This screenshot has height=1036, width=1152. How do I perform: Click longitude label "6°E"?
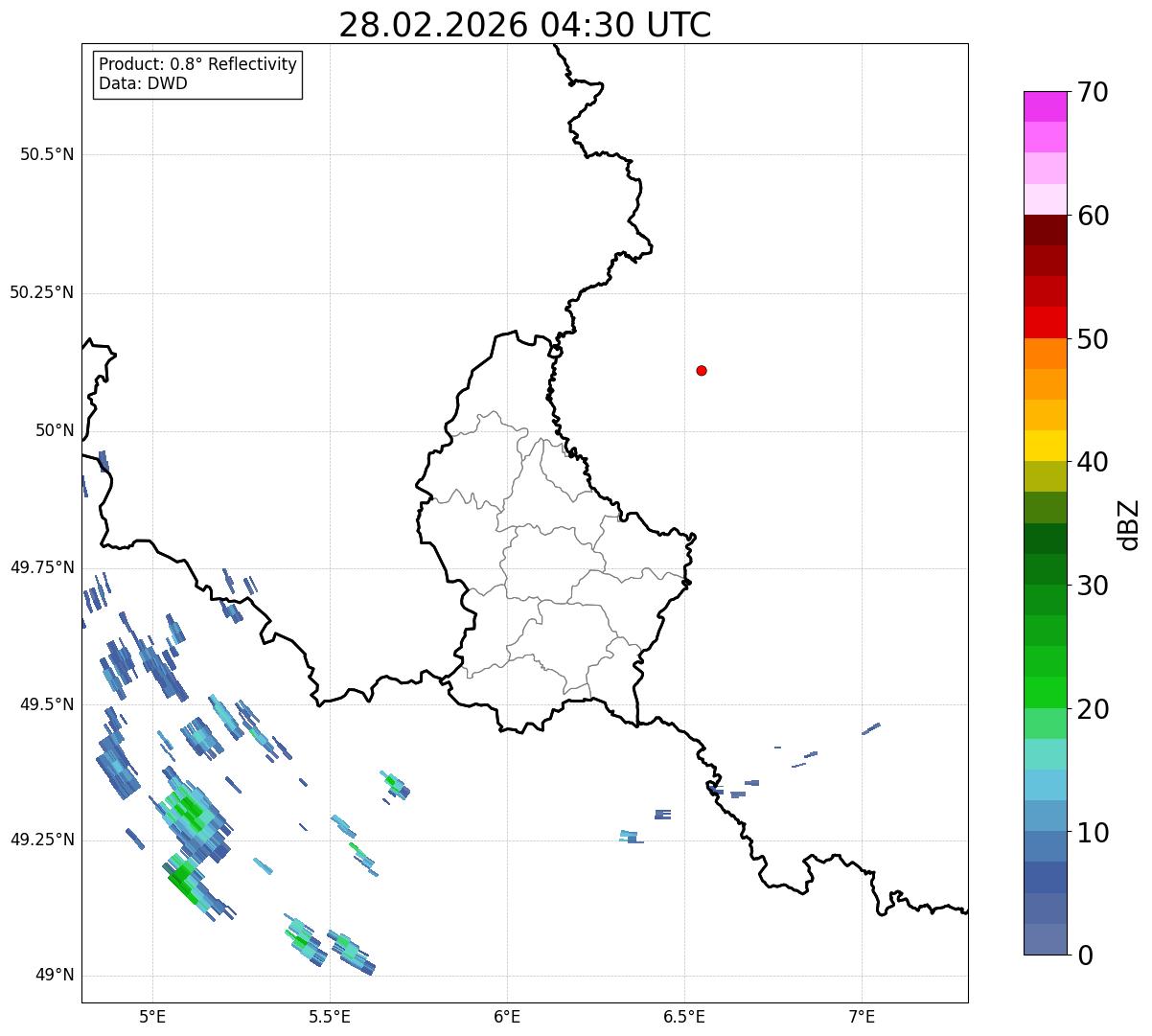click(x=507, y=1016)
